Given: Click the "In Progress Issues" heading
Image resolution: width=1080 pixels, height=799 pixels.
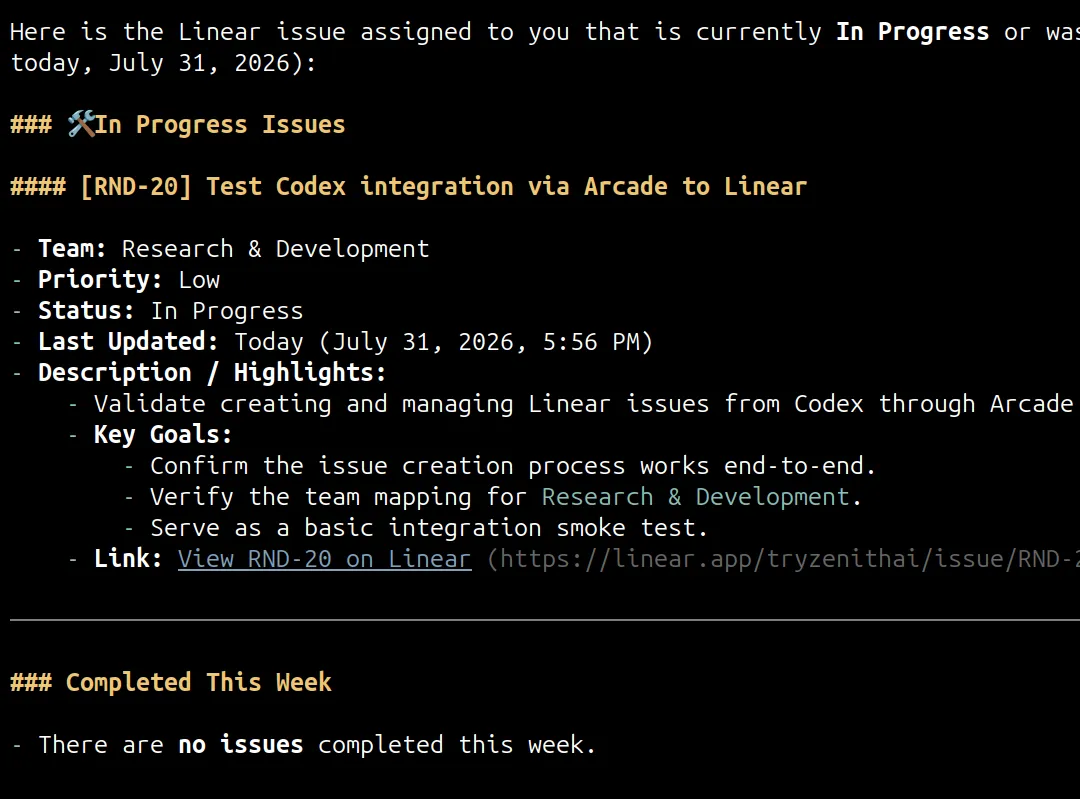Looking at the screenshot, I should pyautogui.click(x=220, y=125).
